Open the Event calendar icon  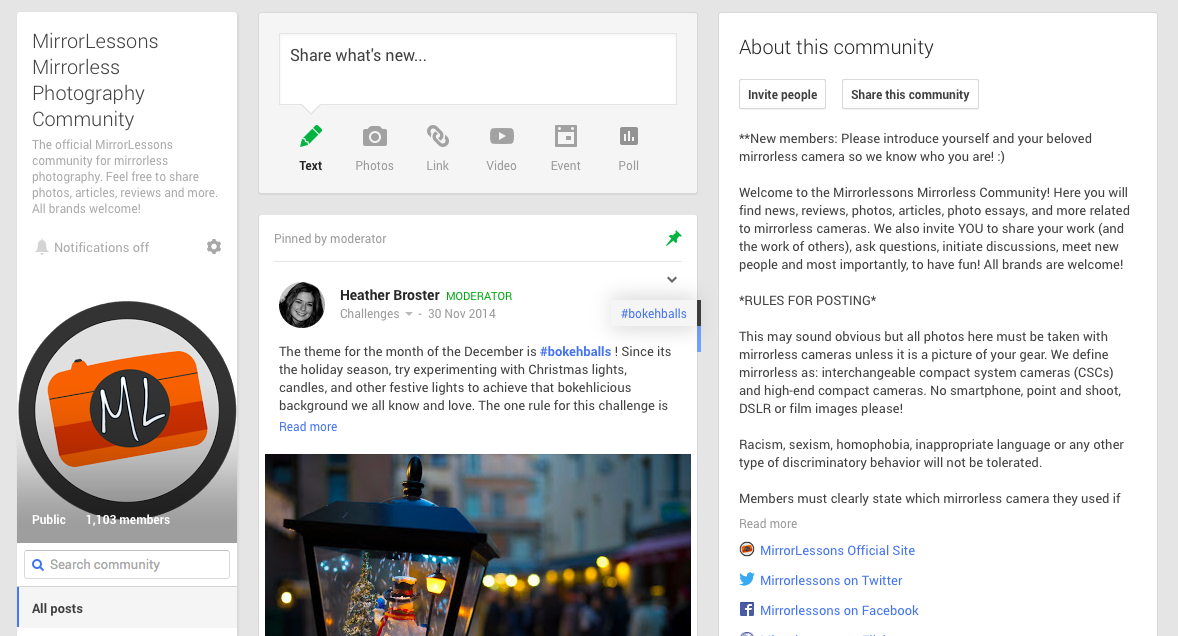(565, 136)
